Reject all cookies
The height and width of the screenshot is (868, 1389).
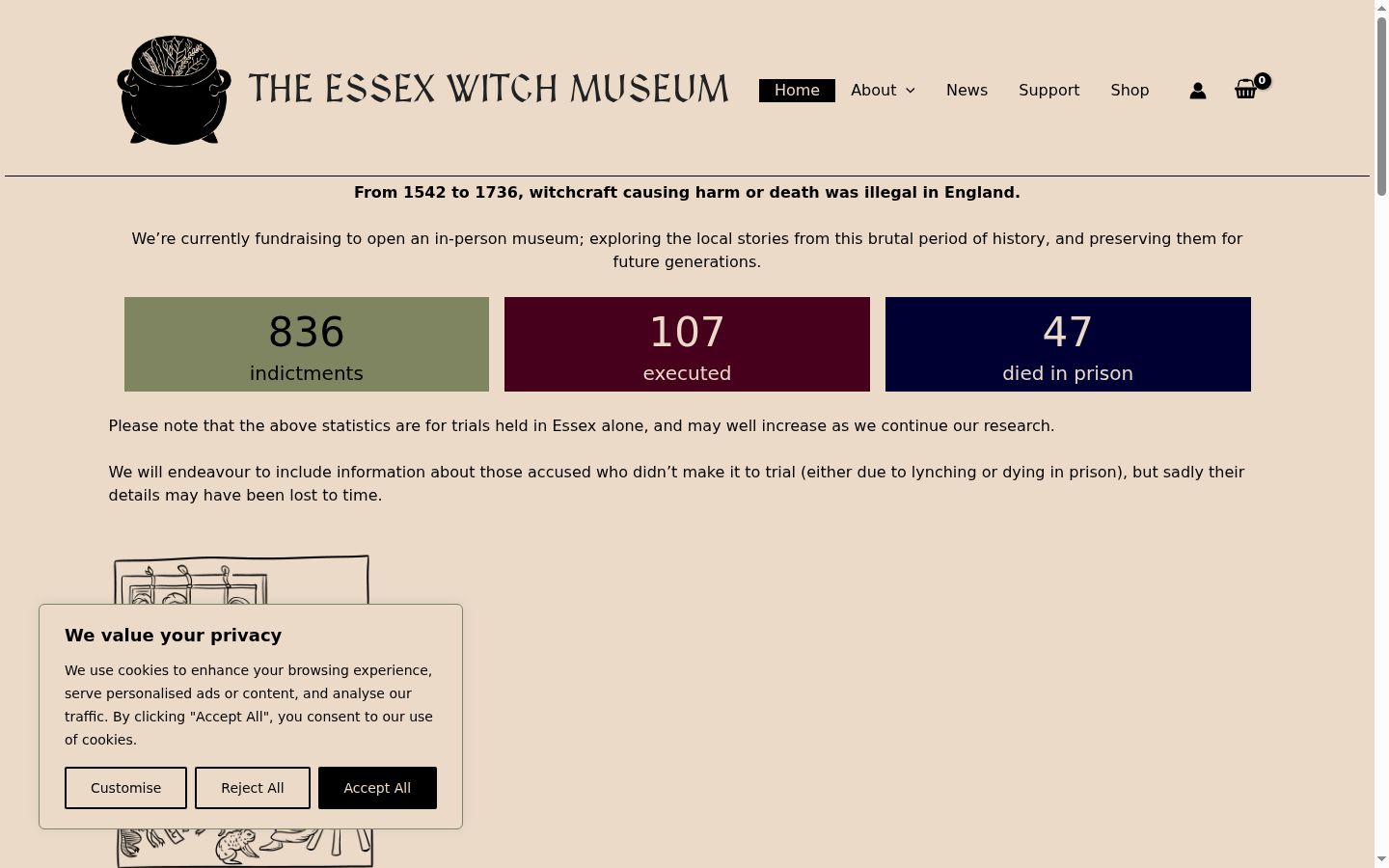[x=253, y=788]
